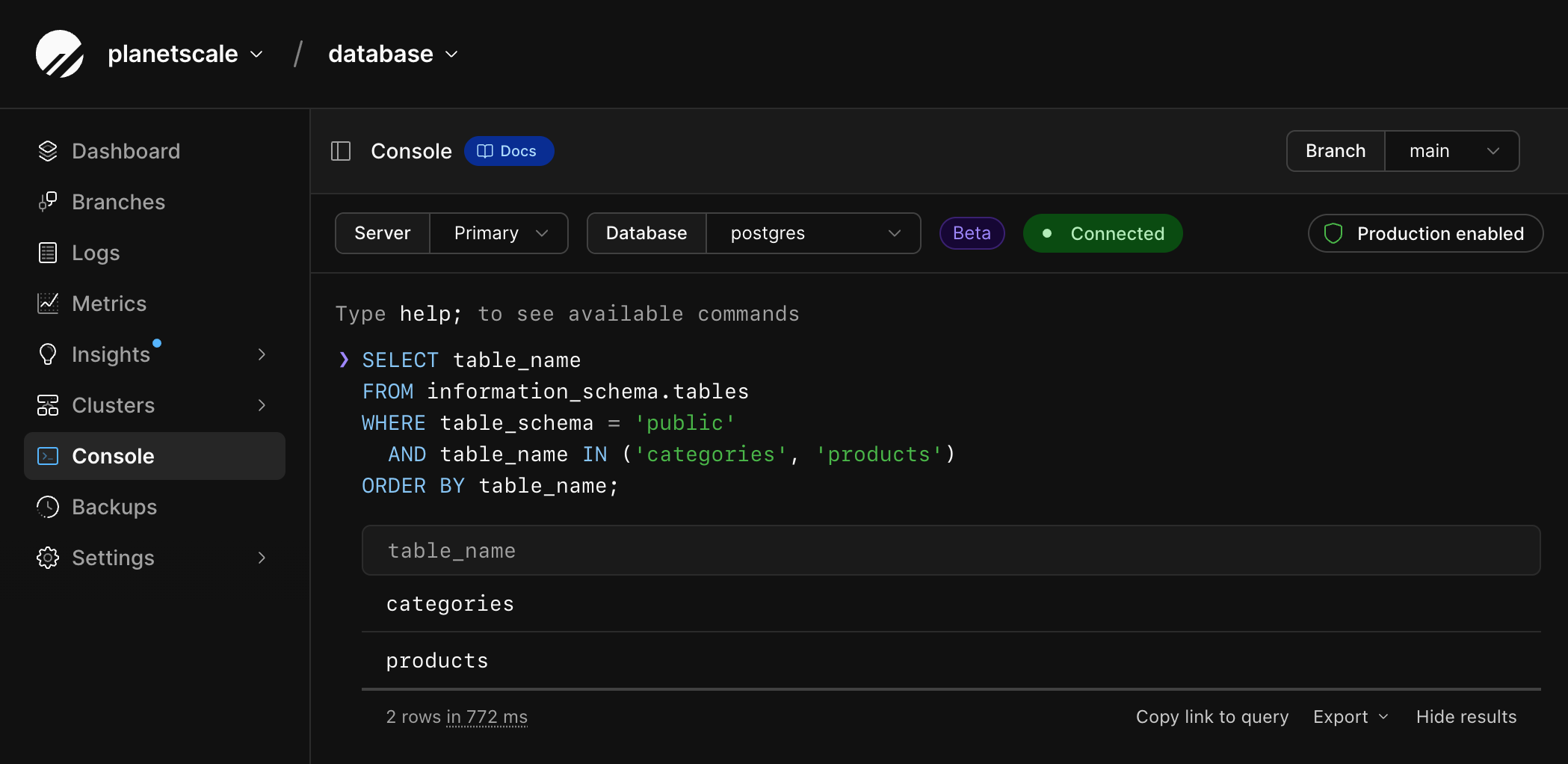
Task: Click the categories result row
Action: click(951, 603)
